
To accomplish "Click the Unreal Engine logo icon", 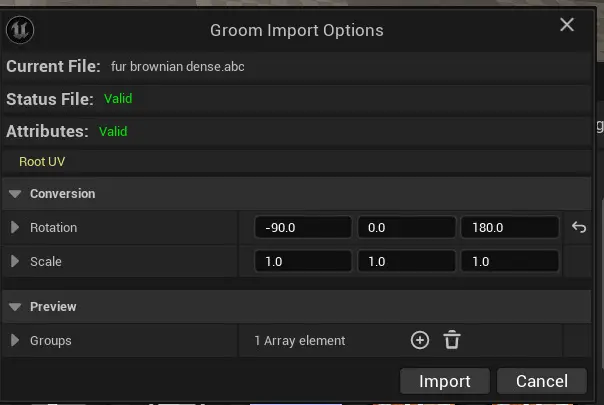I will pyautogui.click(x=20, y=30).
